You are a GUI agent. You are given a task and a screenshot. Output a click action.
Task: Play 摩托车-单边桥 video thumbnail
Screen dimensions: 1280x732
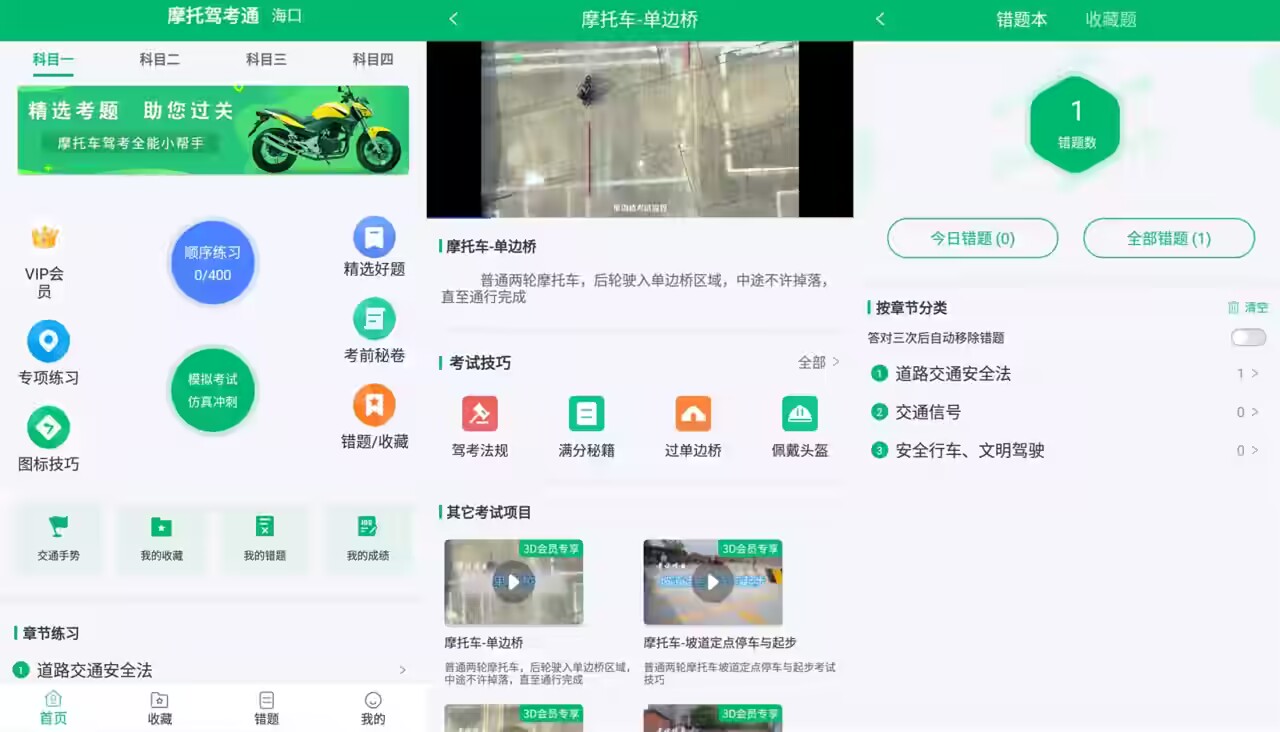tap(513, 582)
